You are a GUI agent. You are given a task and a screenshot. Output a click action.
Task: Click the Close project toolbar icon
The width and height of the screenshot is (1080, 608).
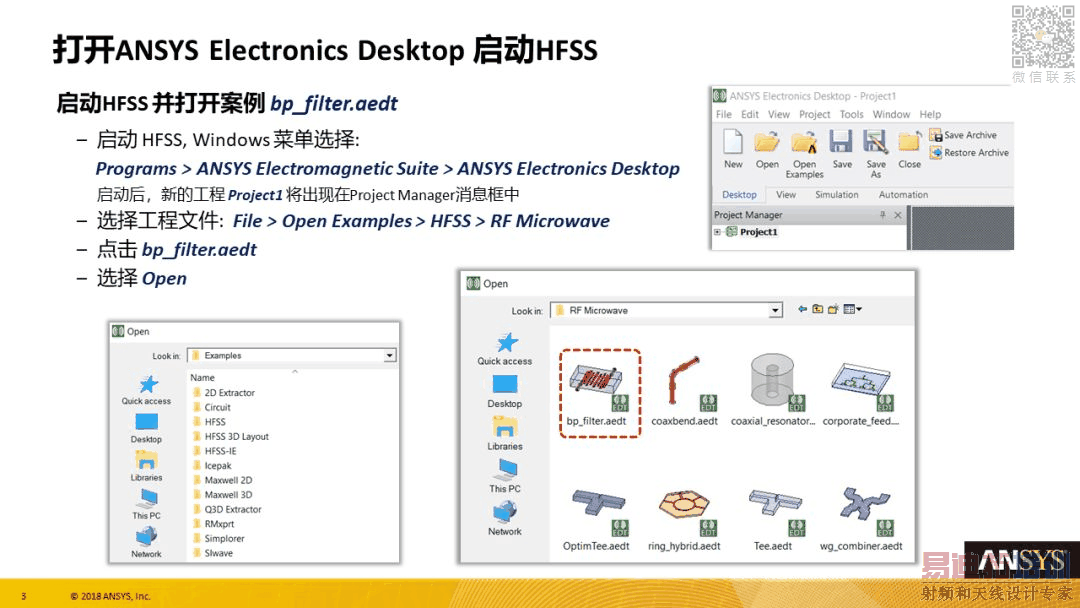(x=909, y=149)
